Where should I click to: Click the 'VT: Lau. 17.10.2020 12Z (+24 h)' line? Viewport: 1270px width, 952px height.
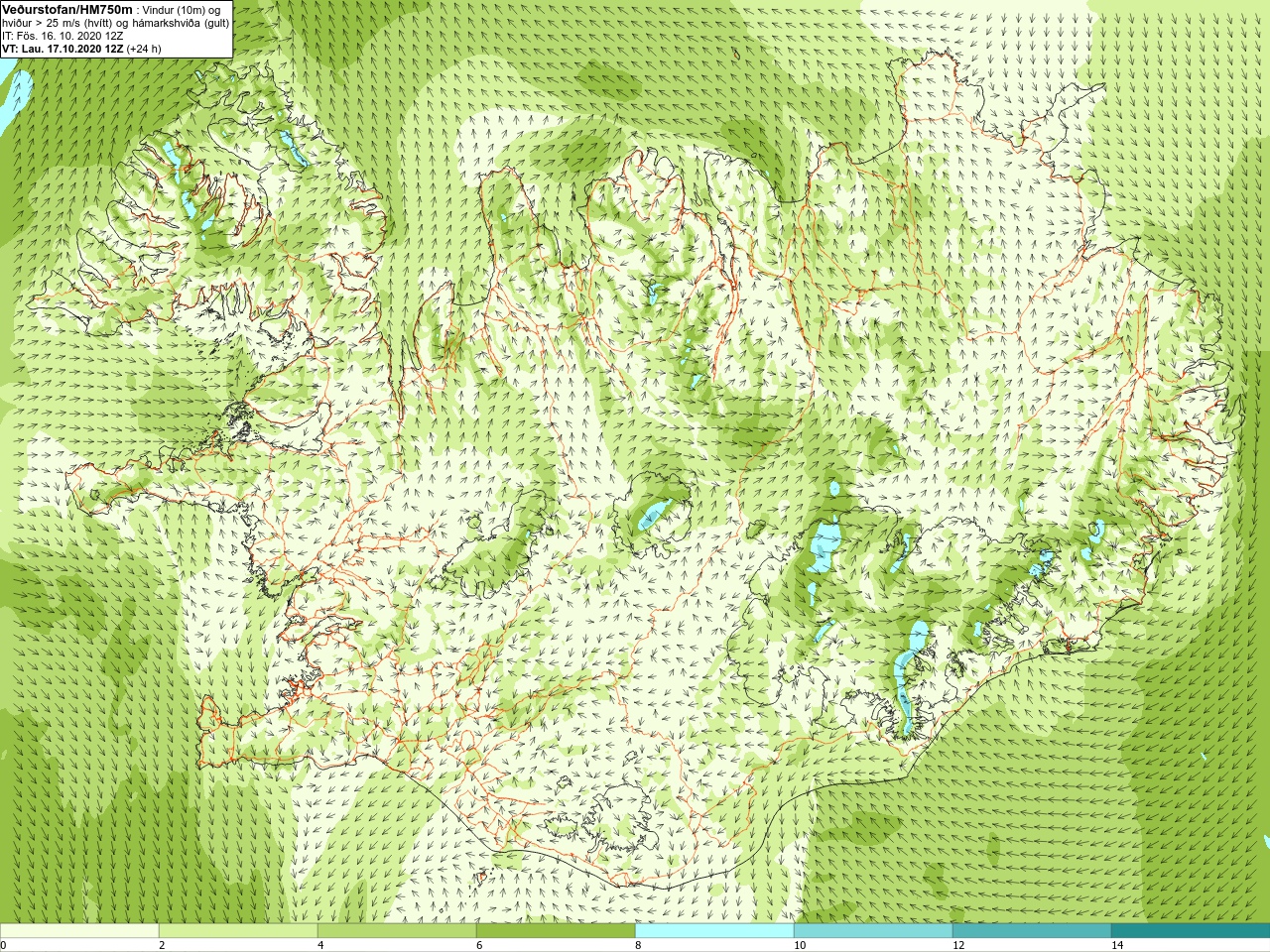tap(81, 49)
